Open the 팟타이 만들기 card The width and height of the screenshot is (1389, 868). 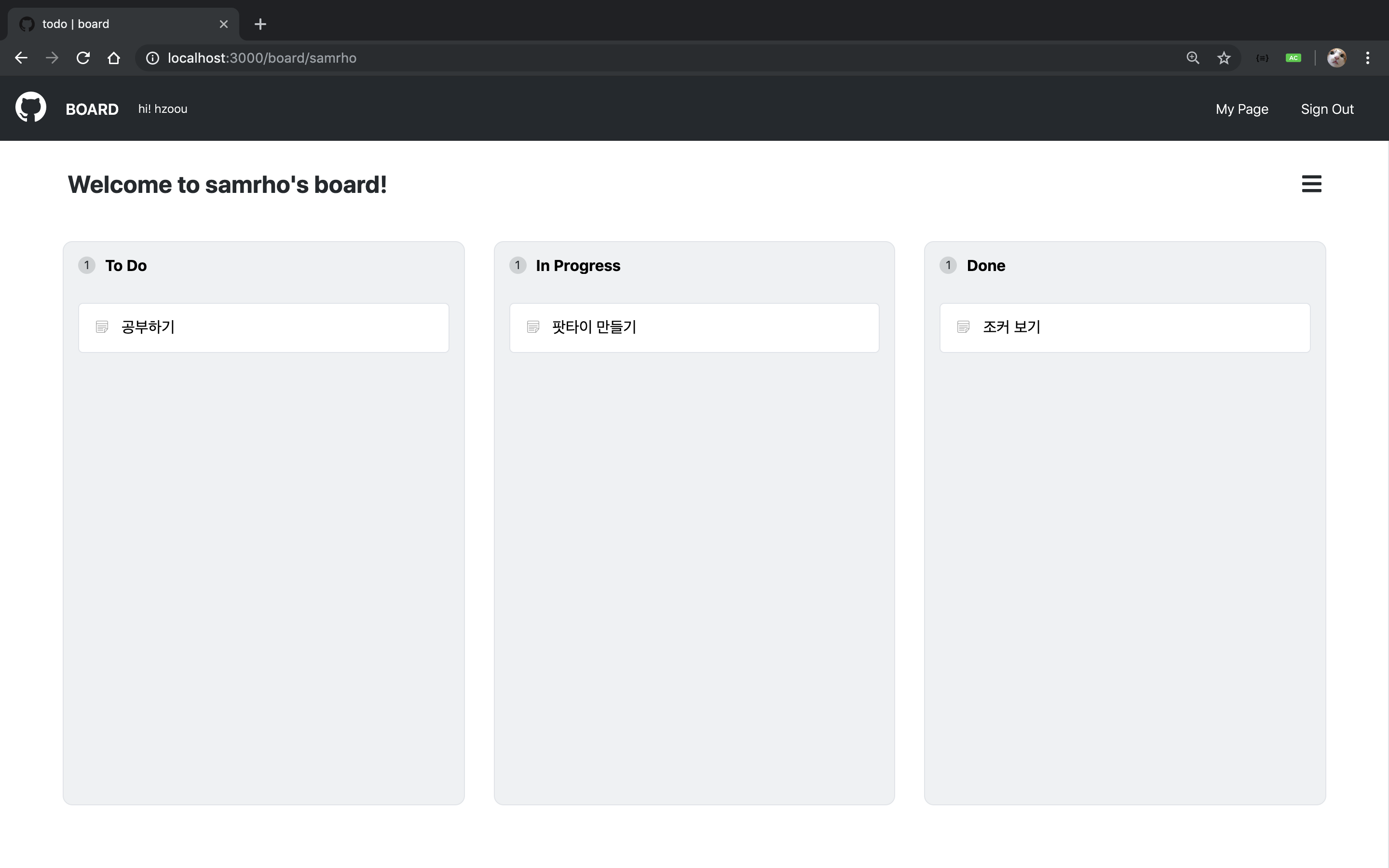coord(694,327)
